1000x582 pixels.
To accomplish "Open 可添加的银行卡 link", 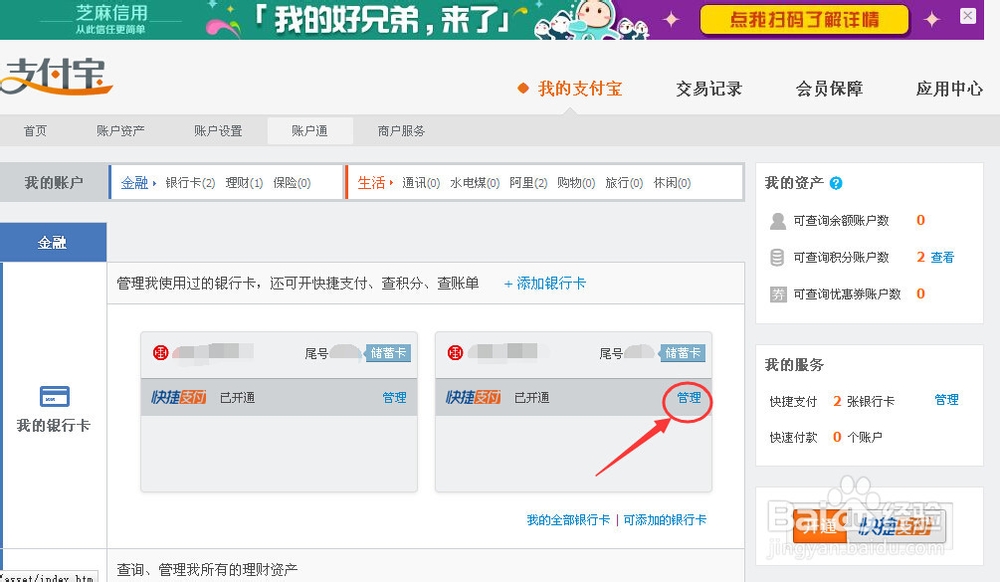I will pos(665,520).
